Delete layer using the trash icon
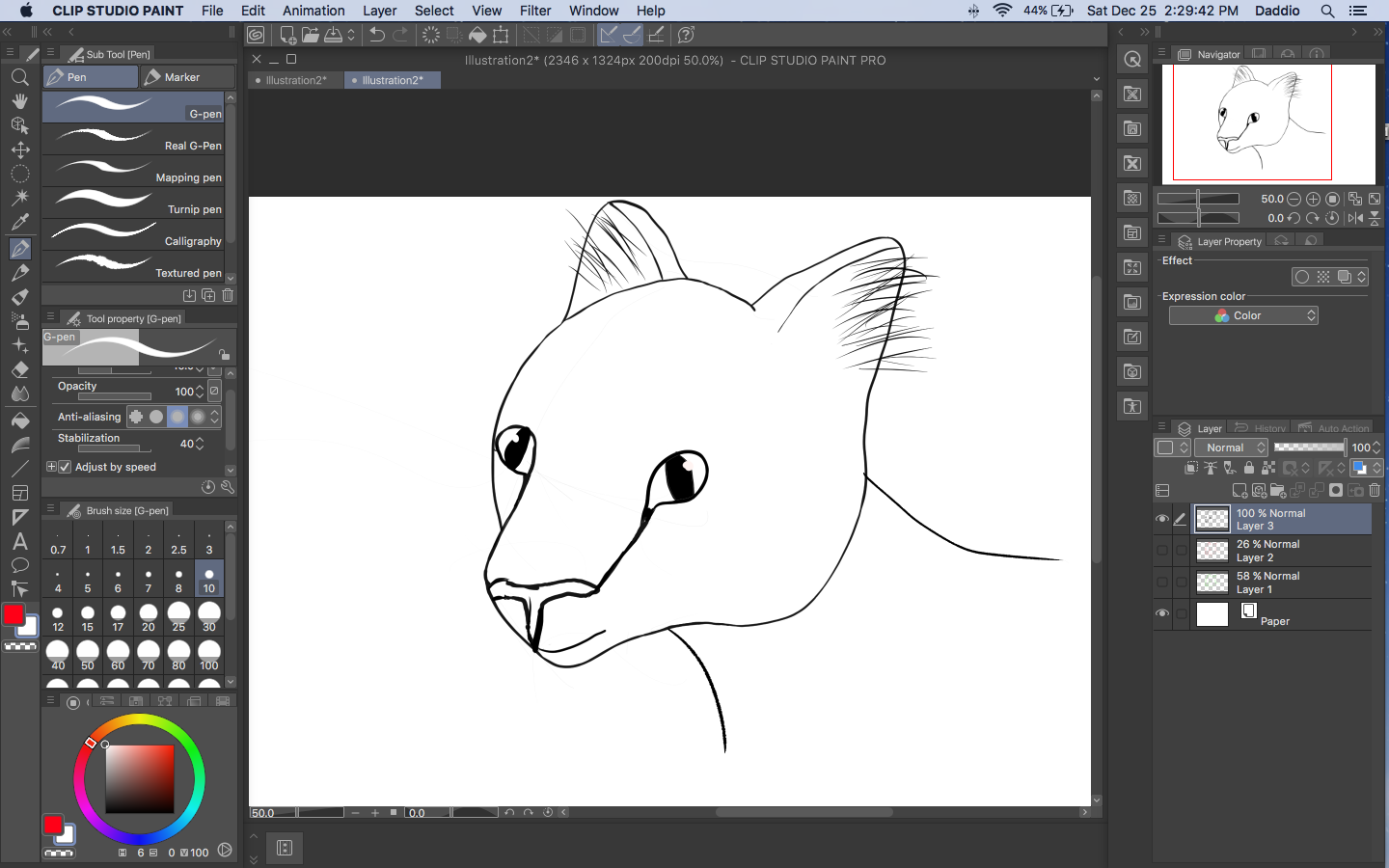This screenshot has height=868, width=1389. coord(1375,490)
